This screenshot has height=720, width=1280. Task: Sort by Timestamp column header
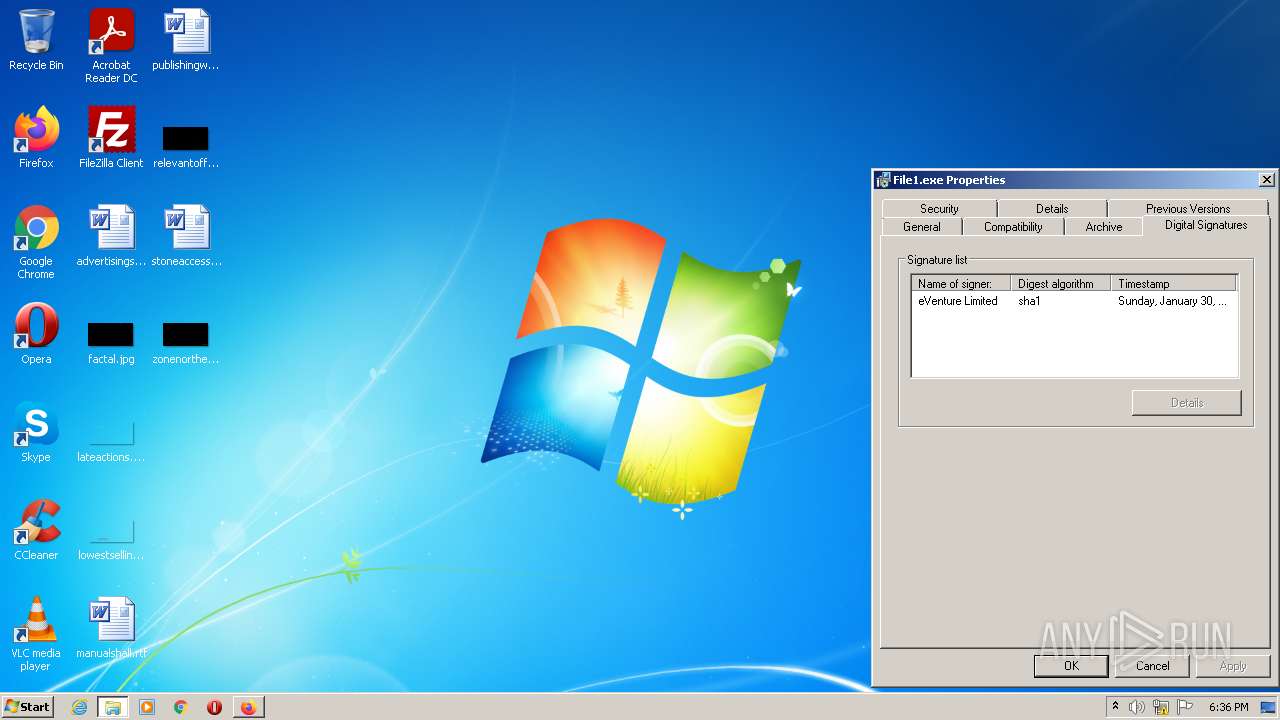(x=1174, y=284)
